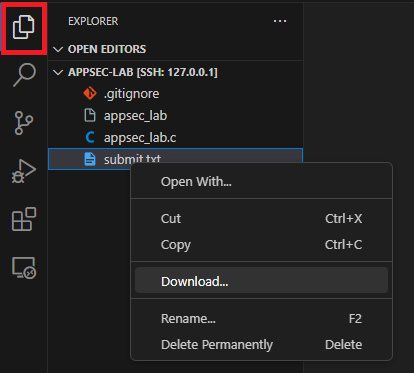This screenshot has width=414, height=373.
Task: Click the .gitignore git file icon
Action: pos(90,94)
